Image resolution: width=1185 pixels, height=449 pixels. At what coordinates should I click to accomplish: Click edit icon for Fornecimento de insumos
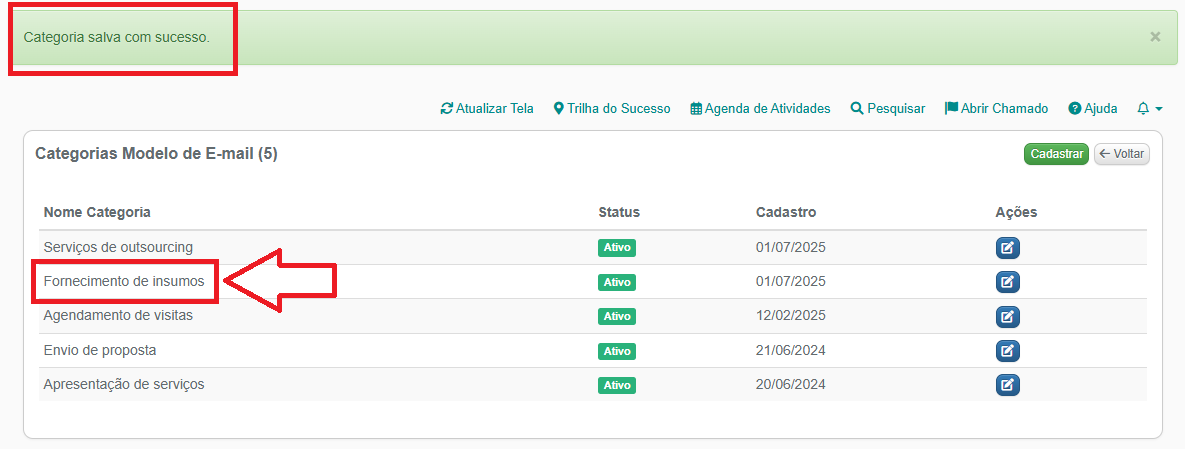coord(1007,282)
